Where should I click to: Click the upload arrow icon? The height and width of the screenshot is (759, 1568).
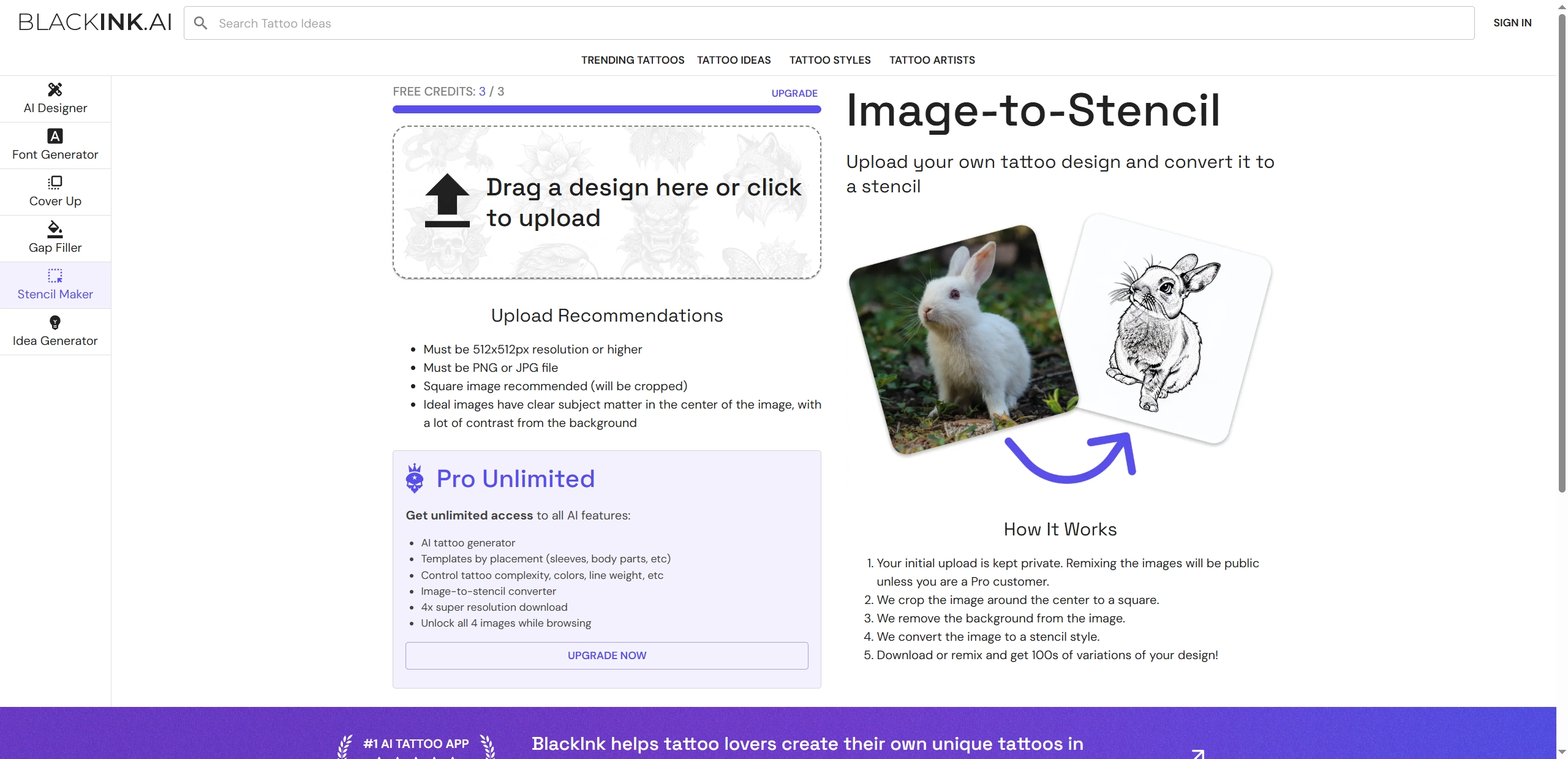coord(447,200)
